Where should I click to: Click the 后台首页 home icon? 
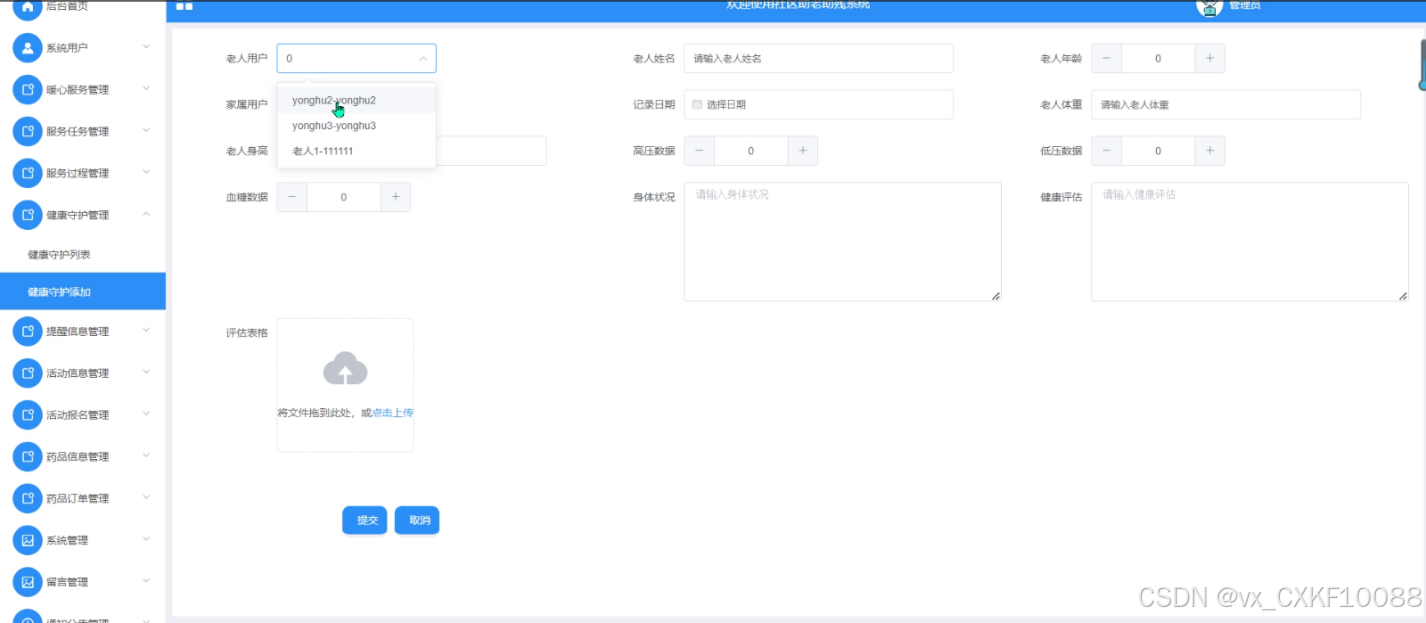[27, 7]
